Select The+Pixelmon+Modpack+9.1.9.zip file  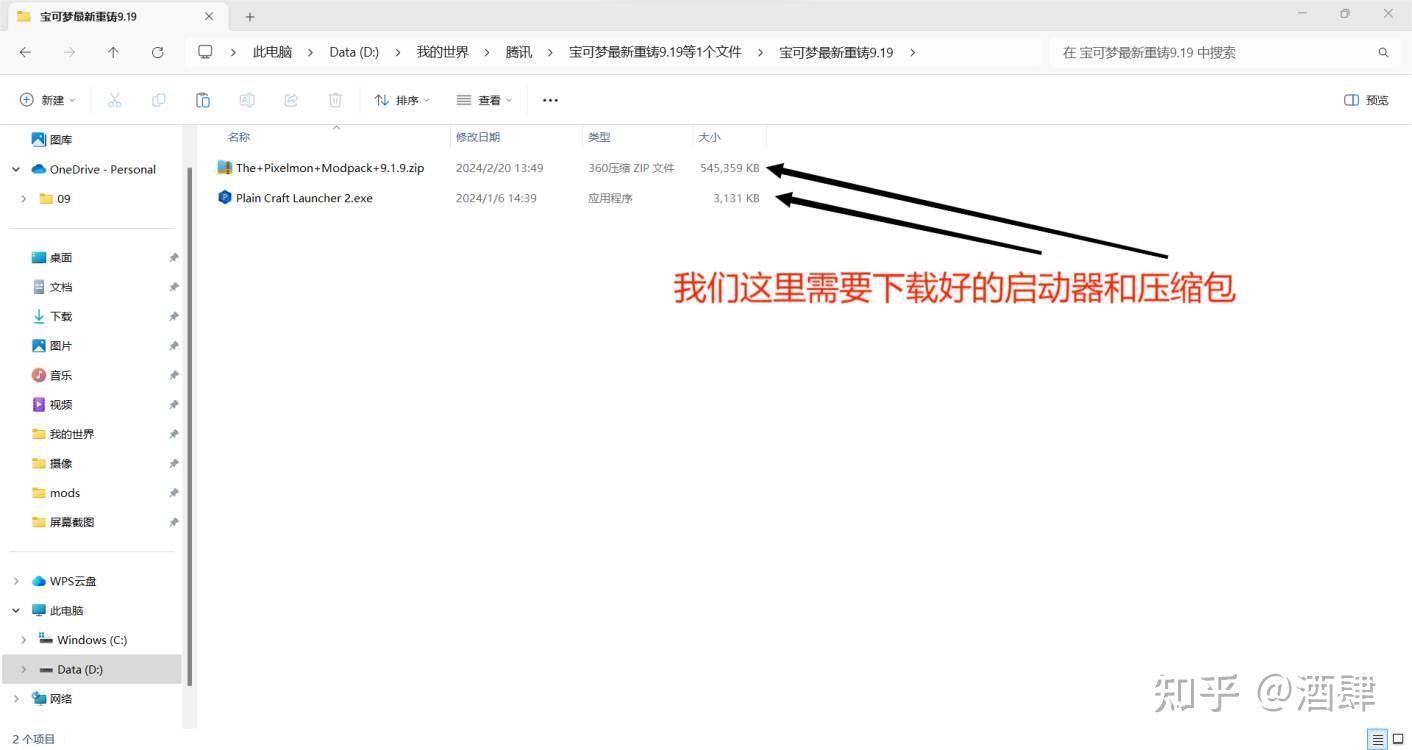coord(330,168)
